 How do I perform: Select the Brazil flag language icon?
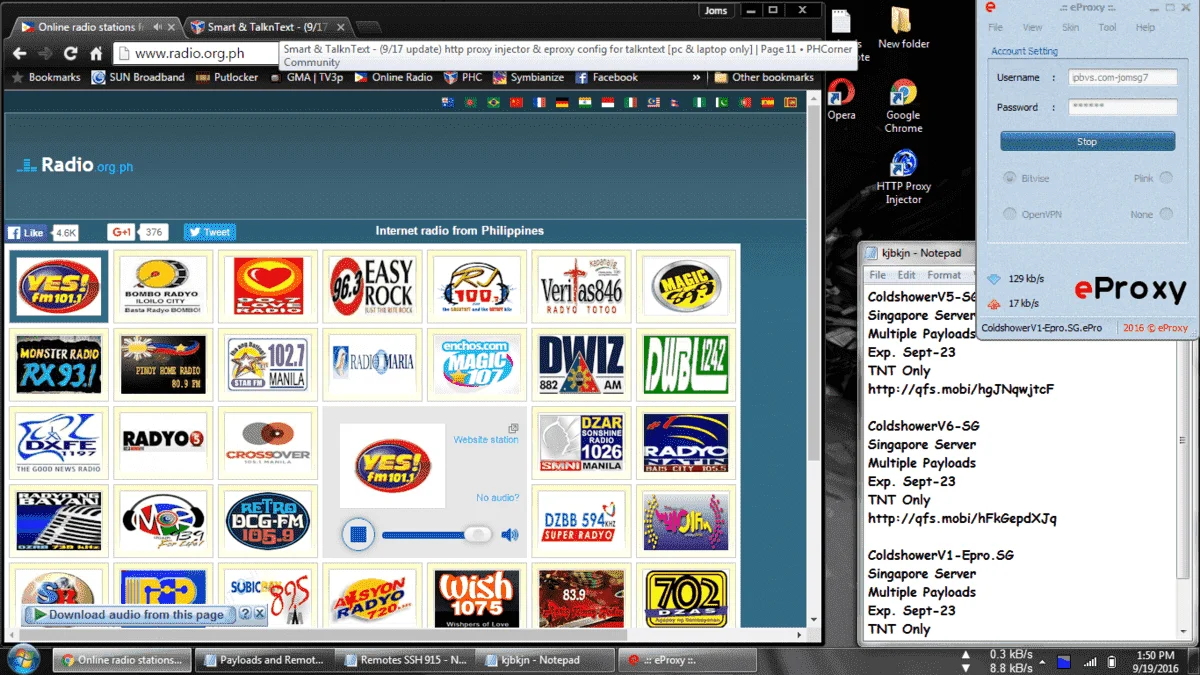(493, 102)
